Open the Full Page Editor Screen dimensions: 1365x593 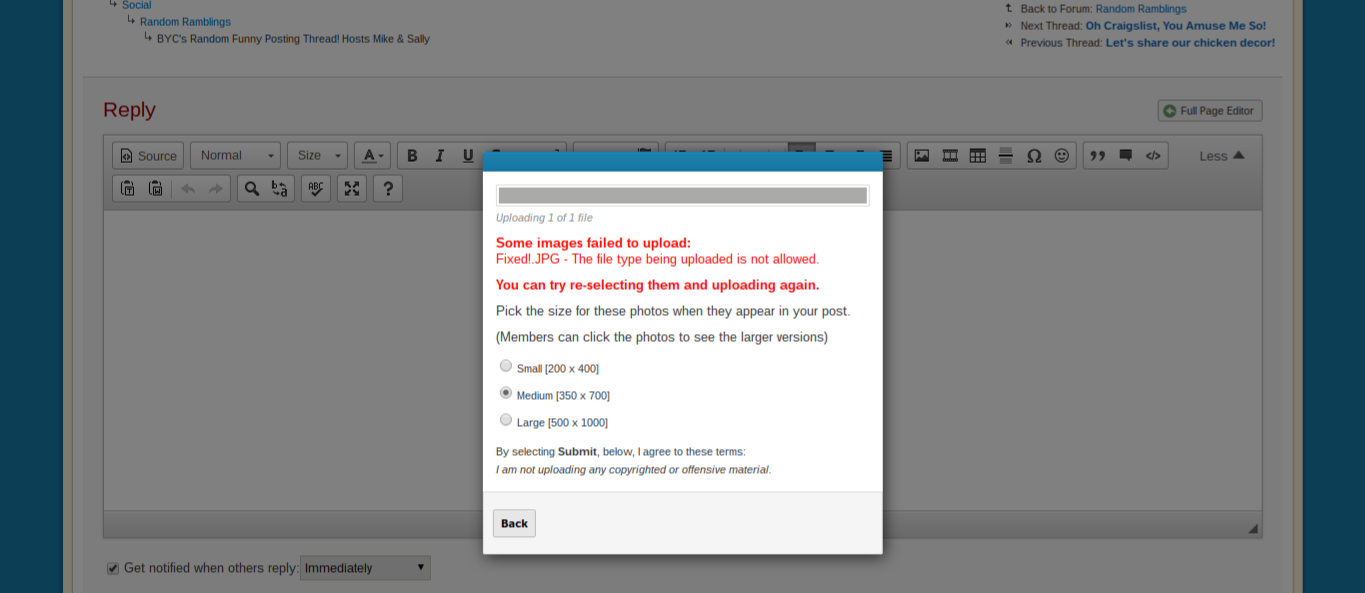tap(1210, 111)
